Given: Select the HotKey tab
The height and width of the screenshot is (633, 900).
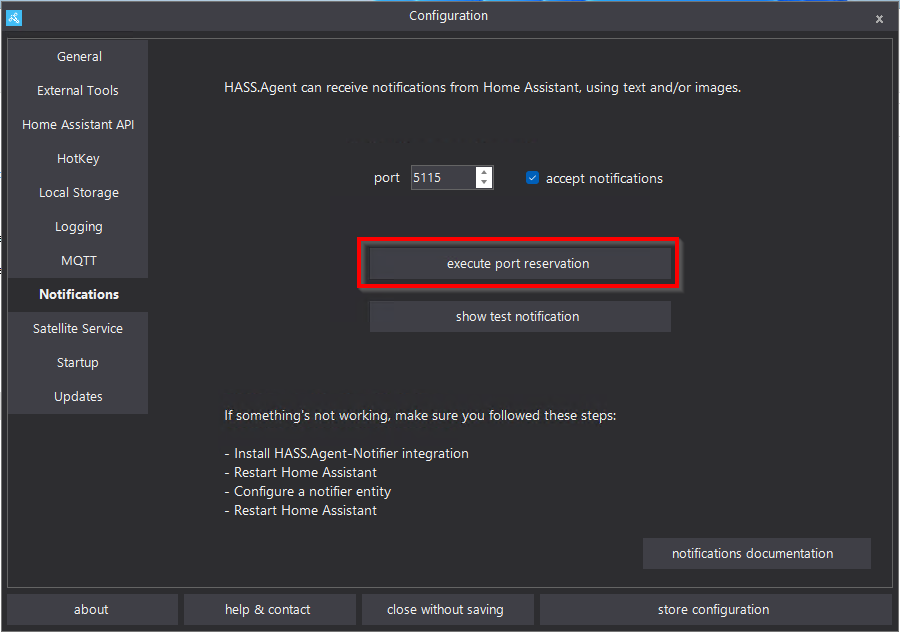Looking at the screenshot, I should [79, 158].
